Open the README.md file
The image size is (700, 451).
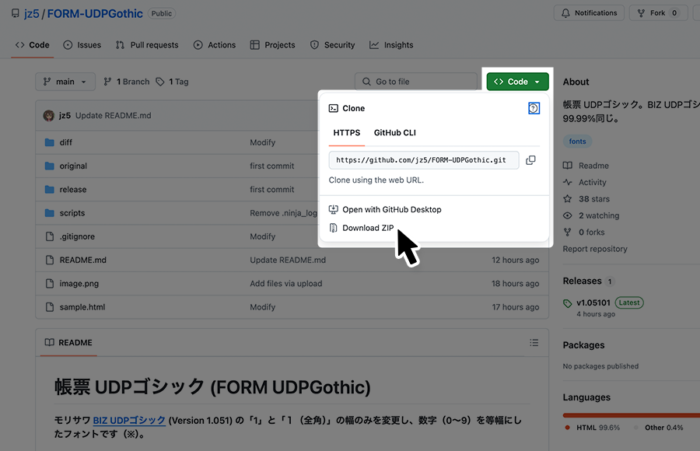[83, 260]
